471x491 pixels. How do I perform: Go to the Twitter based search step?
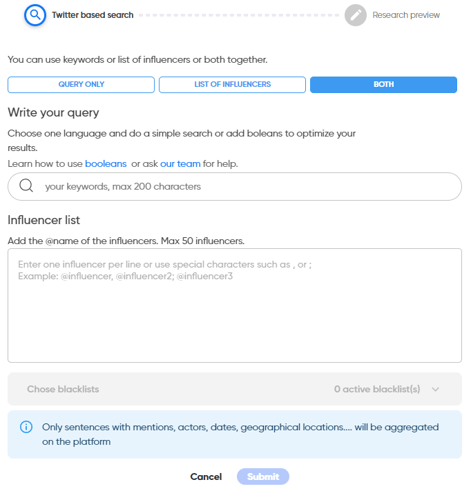point(92,15)
